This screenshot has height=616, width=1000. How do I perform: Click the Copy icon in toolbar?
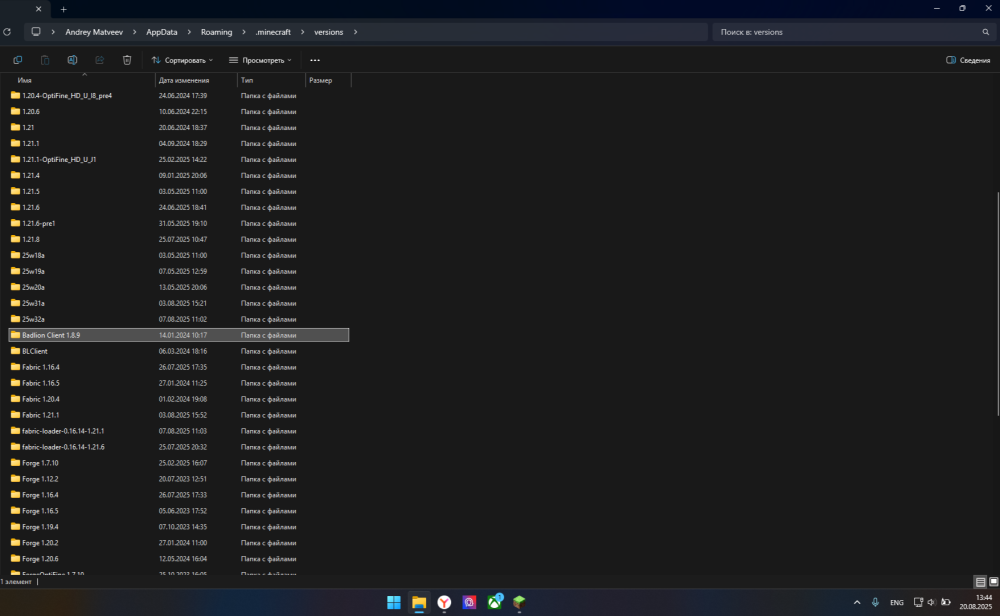[x=18, y=60]
